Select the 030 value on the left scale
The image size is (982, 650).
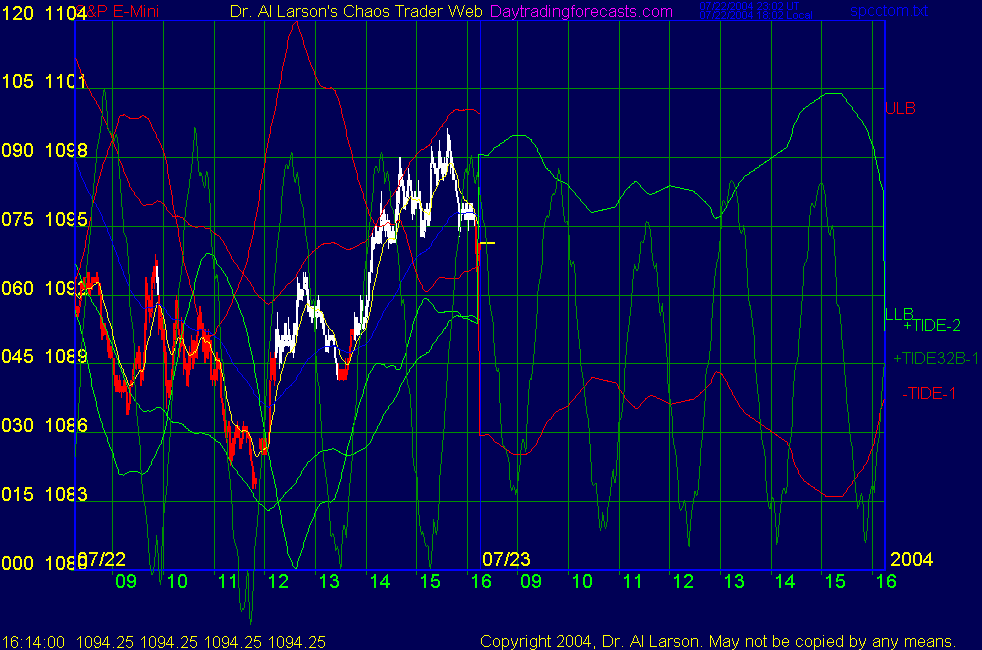point(18,425)
